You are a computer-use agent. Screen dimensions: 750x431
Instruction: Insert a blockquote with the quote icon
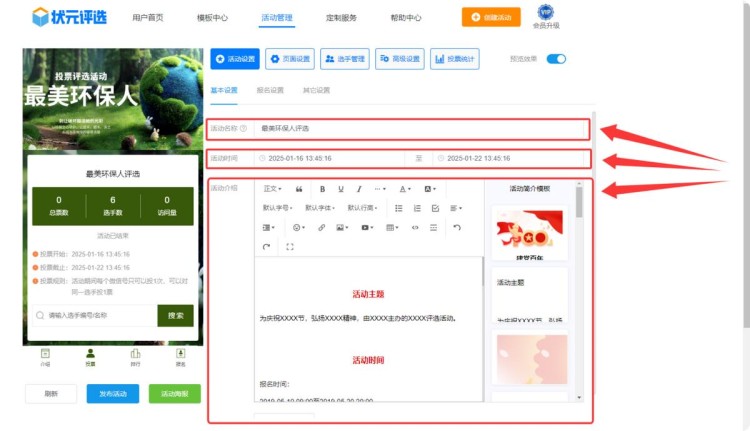pyautogui.click(x=299, y=189)
